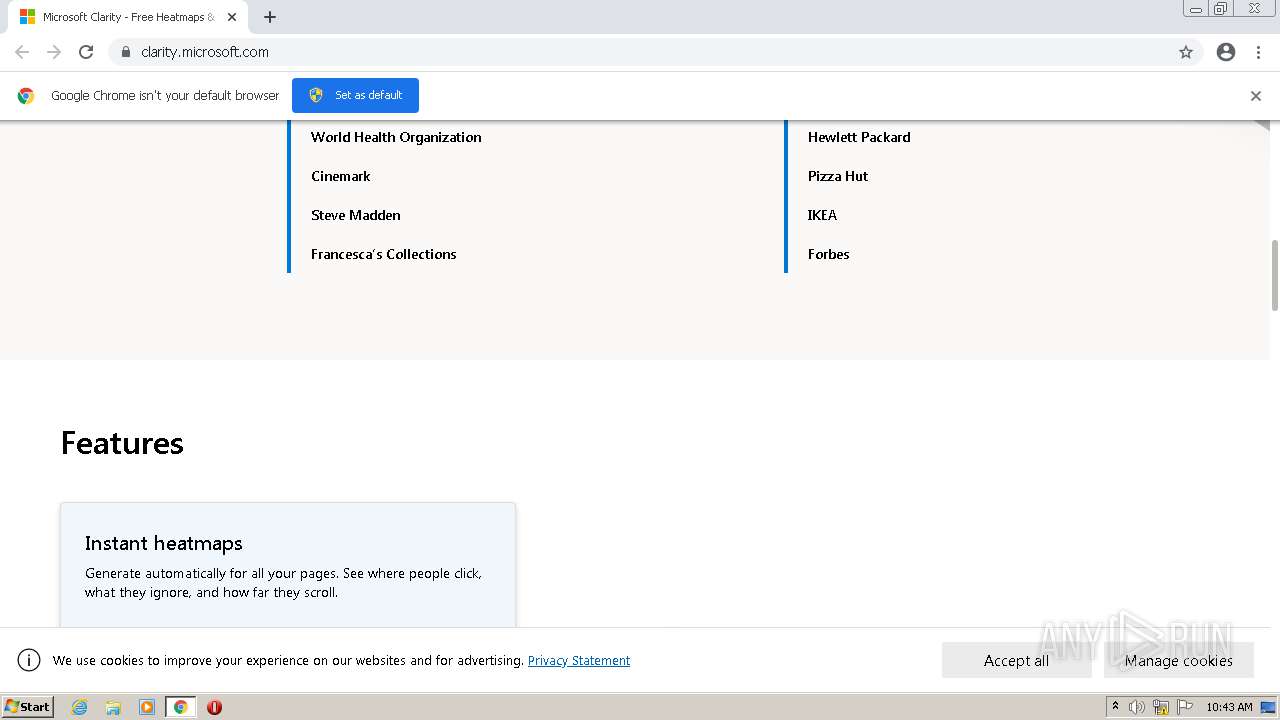Viewport: 1280px width, 720px height.
Task: View site security lock icon
Action: coord(125,52)
